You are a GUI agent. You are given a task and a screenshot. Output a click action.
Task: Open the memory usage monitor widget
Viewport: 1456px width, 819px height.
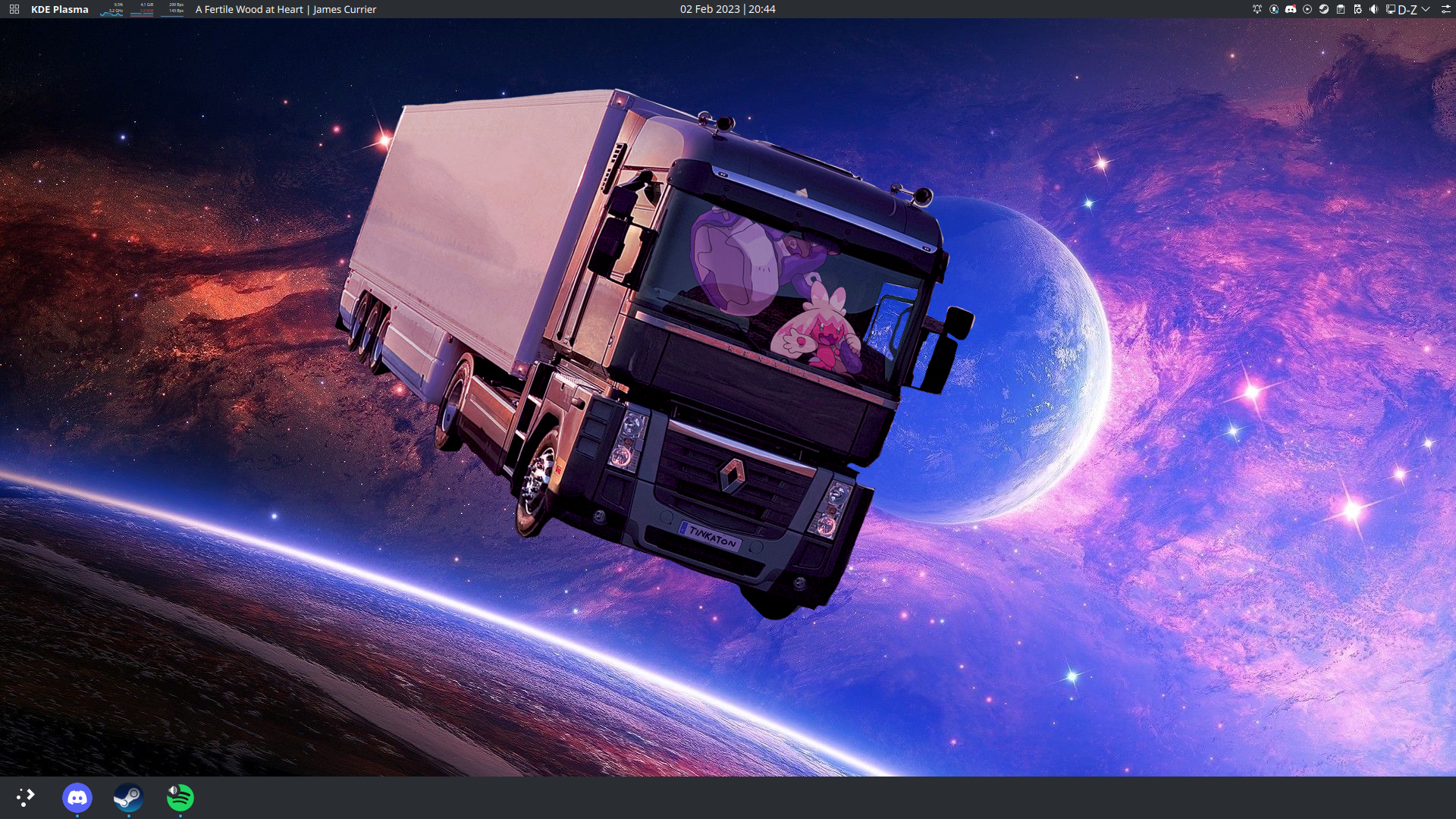click(143, 9)
